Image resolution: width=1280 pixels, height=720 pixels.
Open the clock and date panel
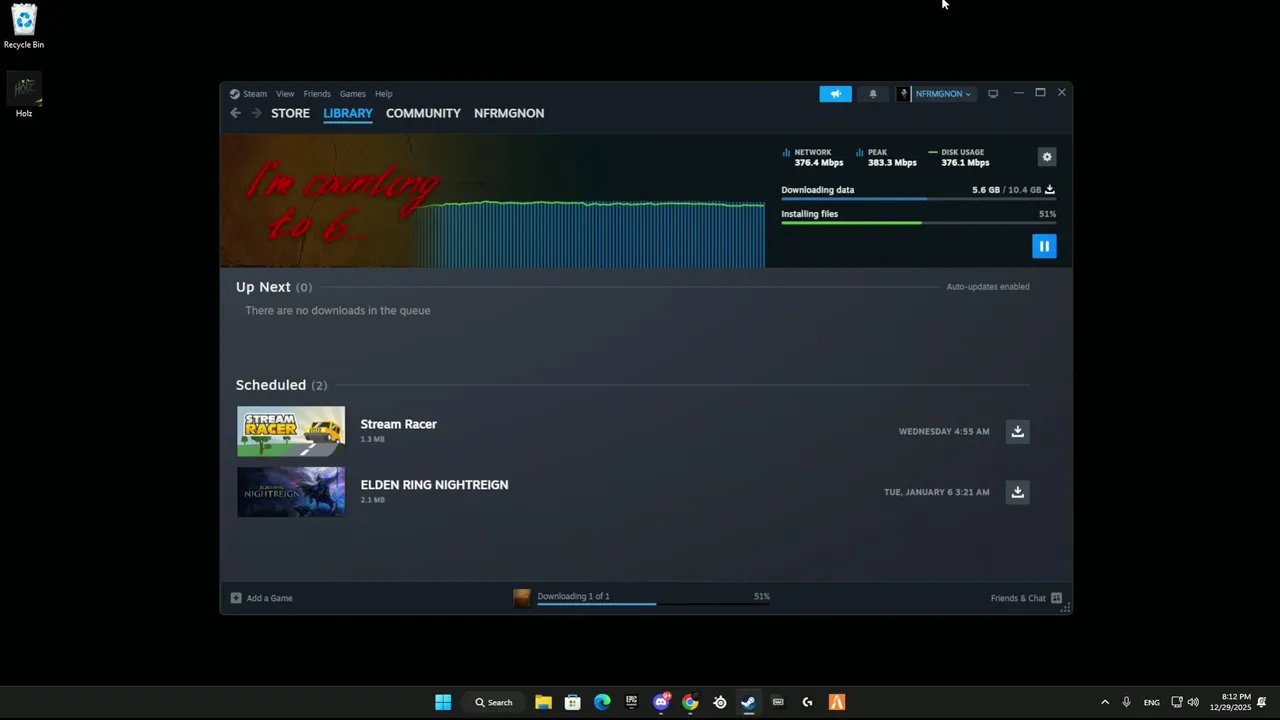pos(1230,702)
